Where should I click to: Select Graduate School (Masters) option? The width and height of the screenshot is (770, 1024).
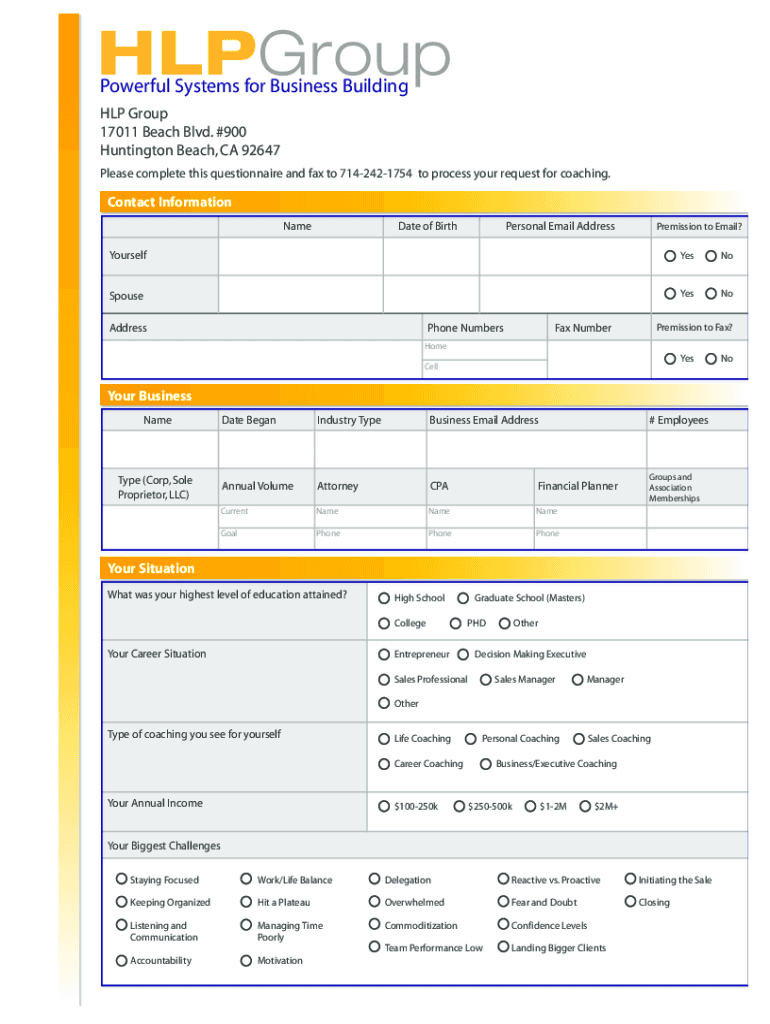point(463,598)
